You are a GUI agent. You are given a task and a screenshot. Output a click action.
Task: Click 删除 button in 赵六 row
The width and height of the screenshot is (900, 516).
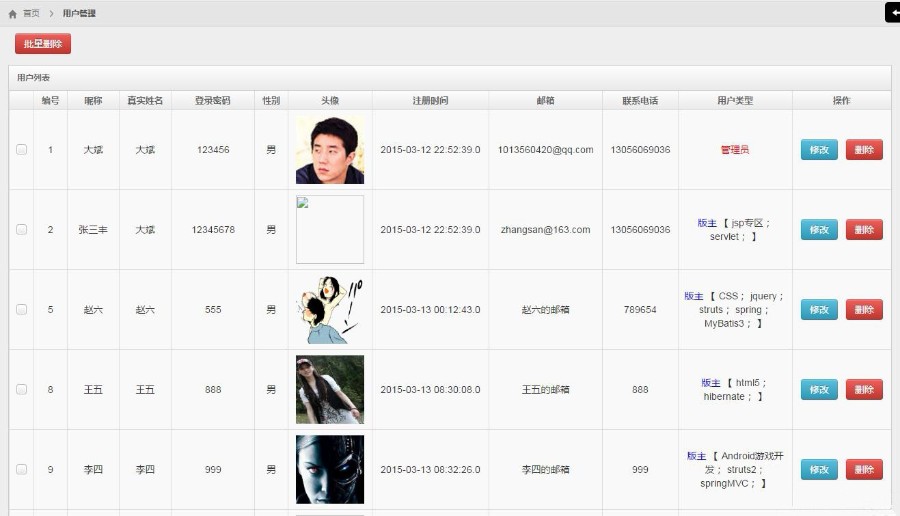point(864,309)
